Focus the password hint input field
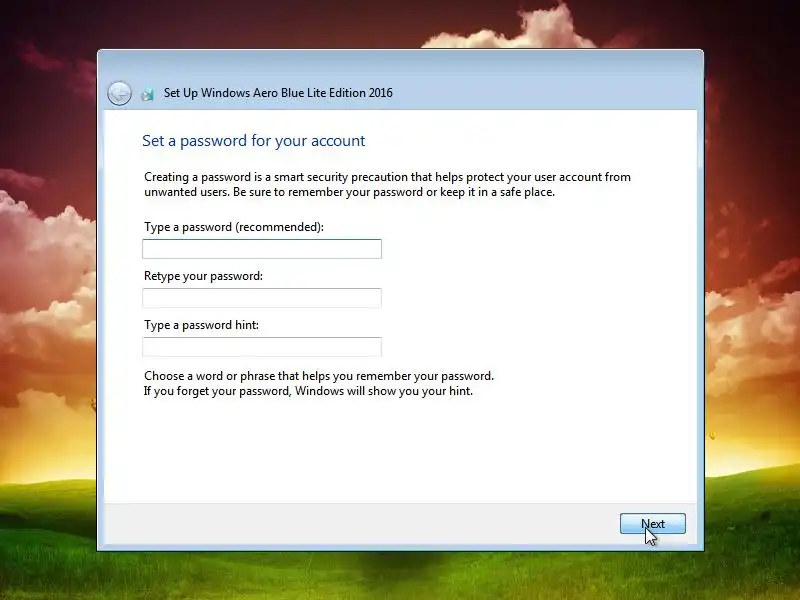The image size is (800, 600). coord(262,347)
